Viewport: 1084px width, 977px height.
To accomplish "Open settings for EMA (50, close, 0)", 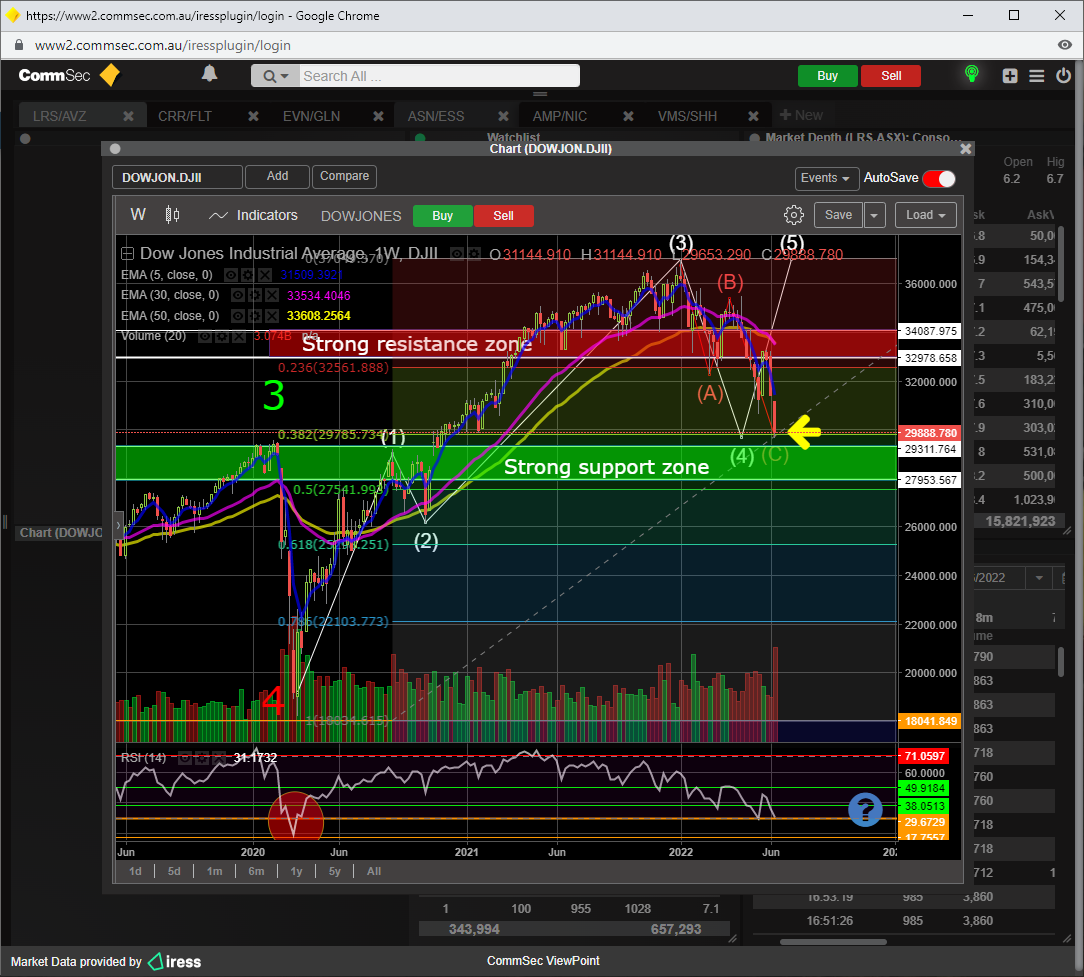I will pos(254,316).
